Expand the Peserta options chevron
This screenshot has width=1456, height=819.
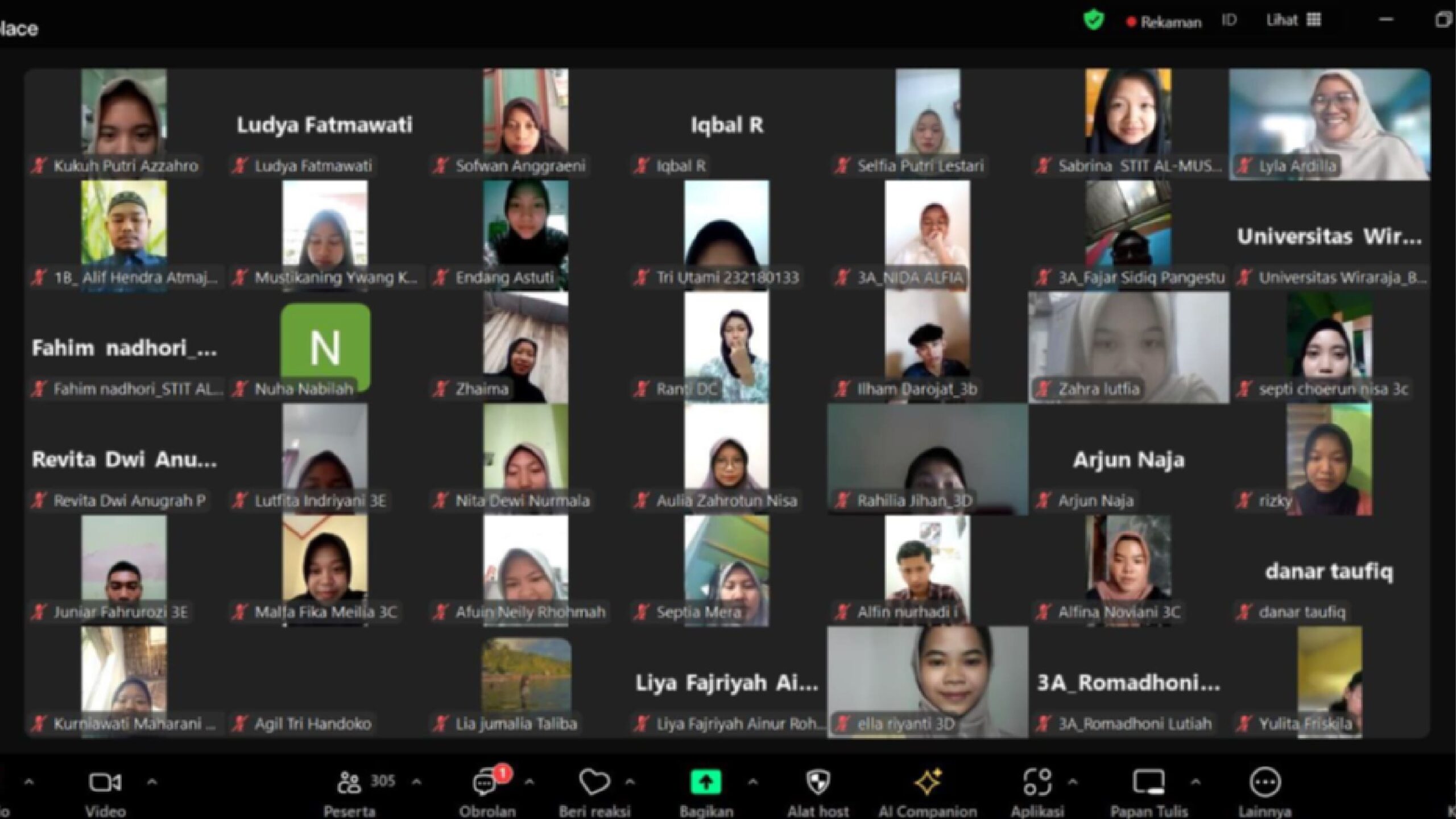[x=416, y=782]
